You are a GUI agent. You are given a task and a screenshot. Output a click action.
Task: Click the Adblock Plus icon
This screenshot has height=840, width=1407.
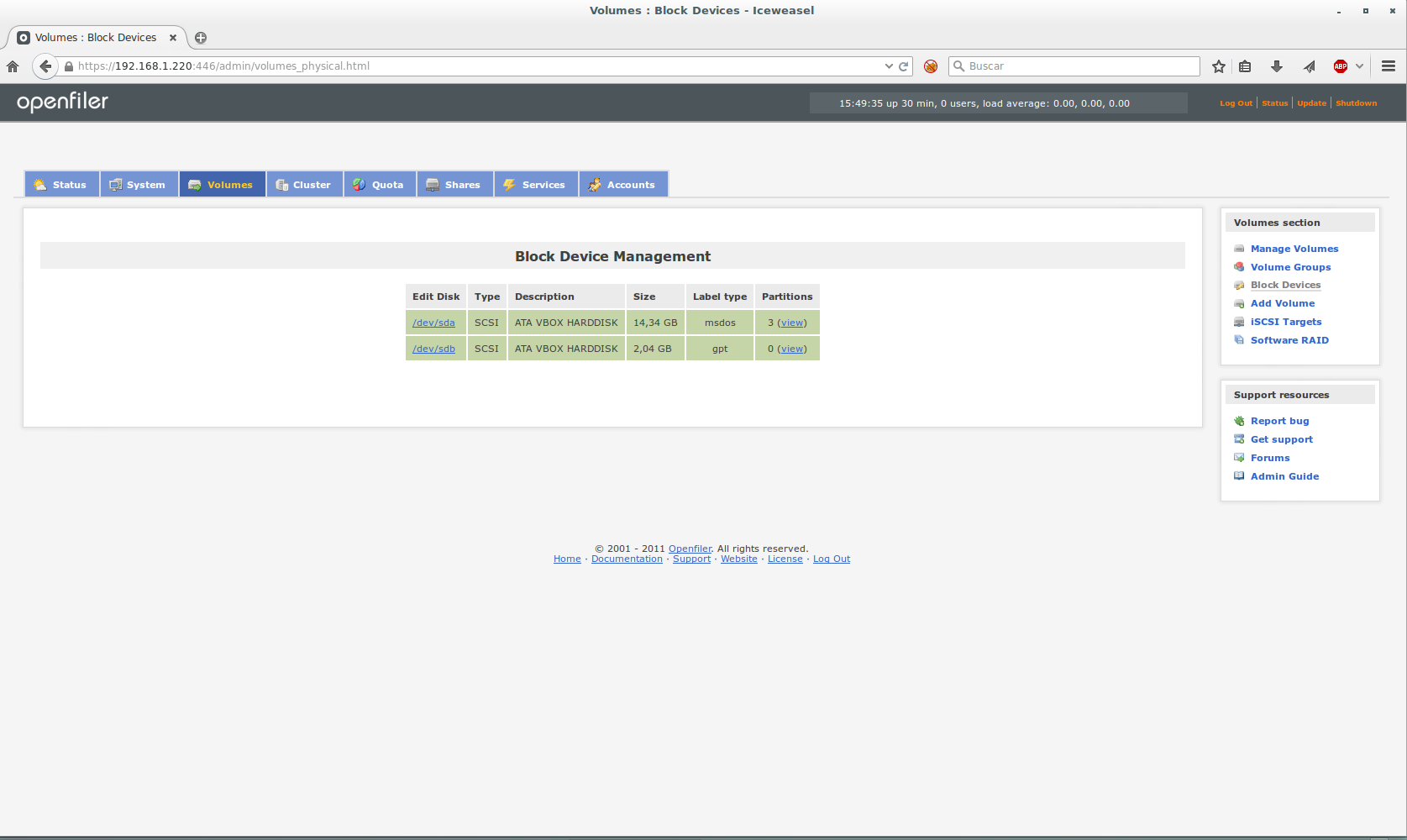(x=1341, y=66)
